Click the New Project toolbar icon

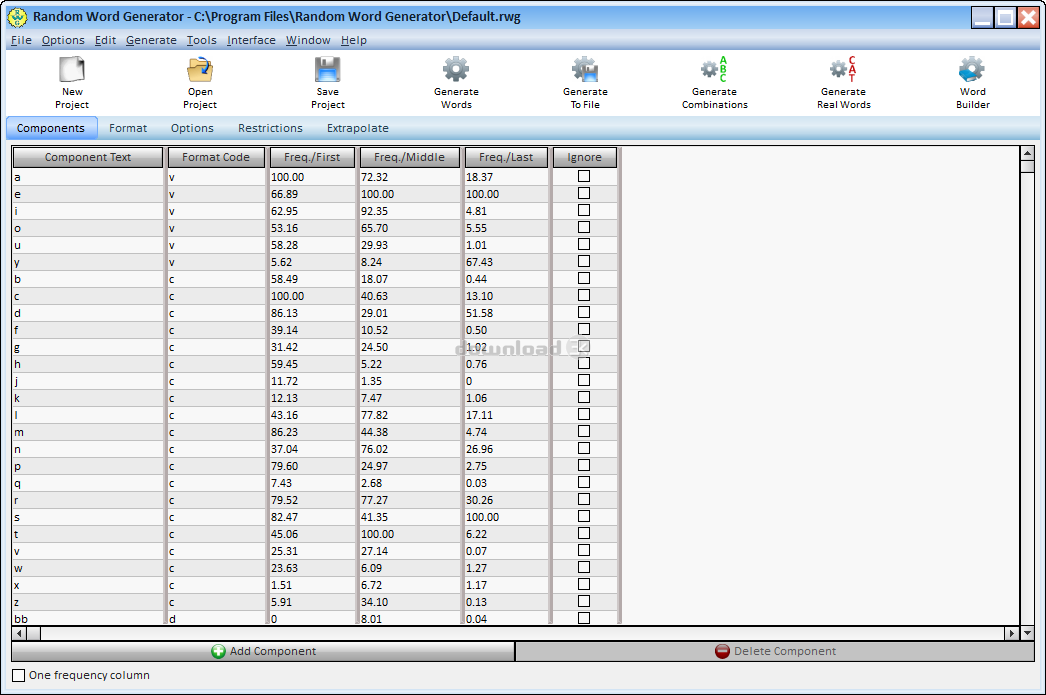coord(72,69)
